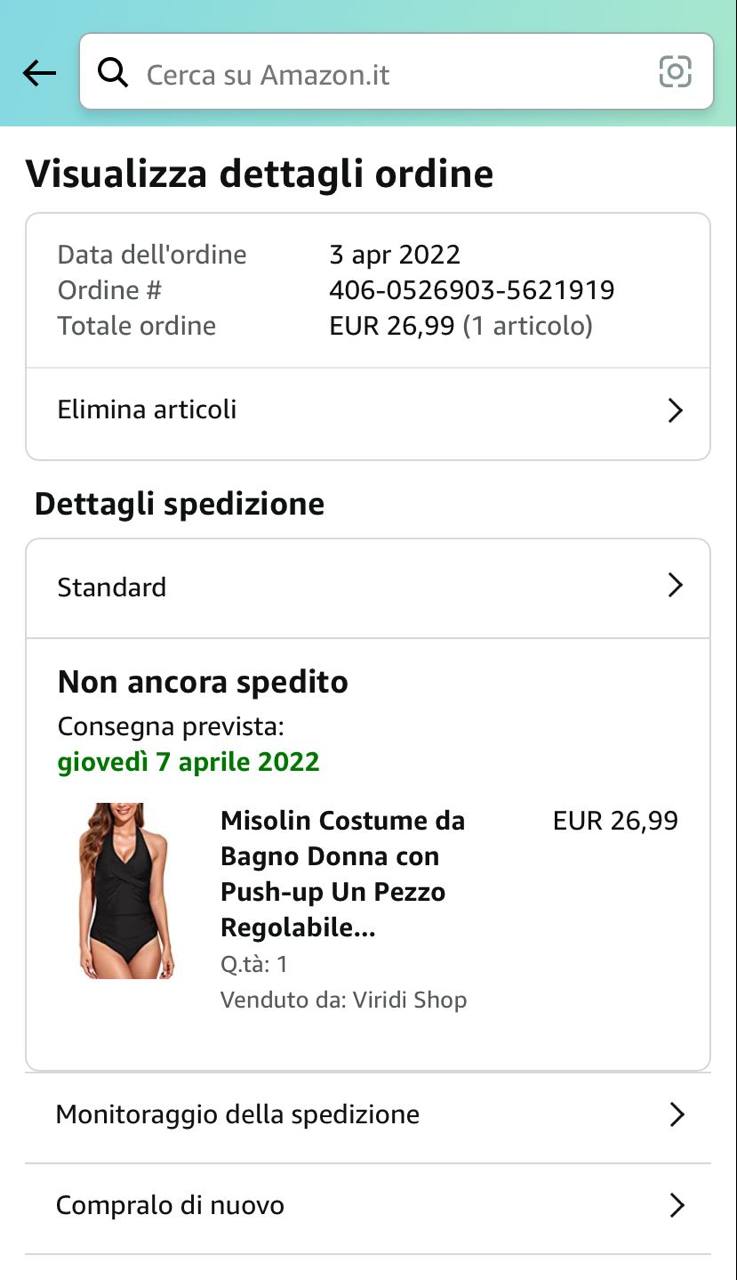Click the giovedì 7 aprile 2022 delivery date
The height and width of the screenshot is (1280, 737).
[188, 762]
